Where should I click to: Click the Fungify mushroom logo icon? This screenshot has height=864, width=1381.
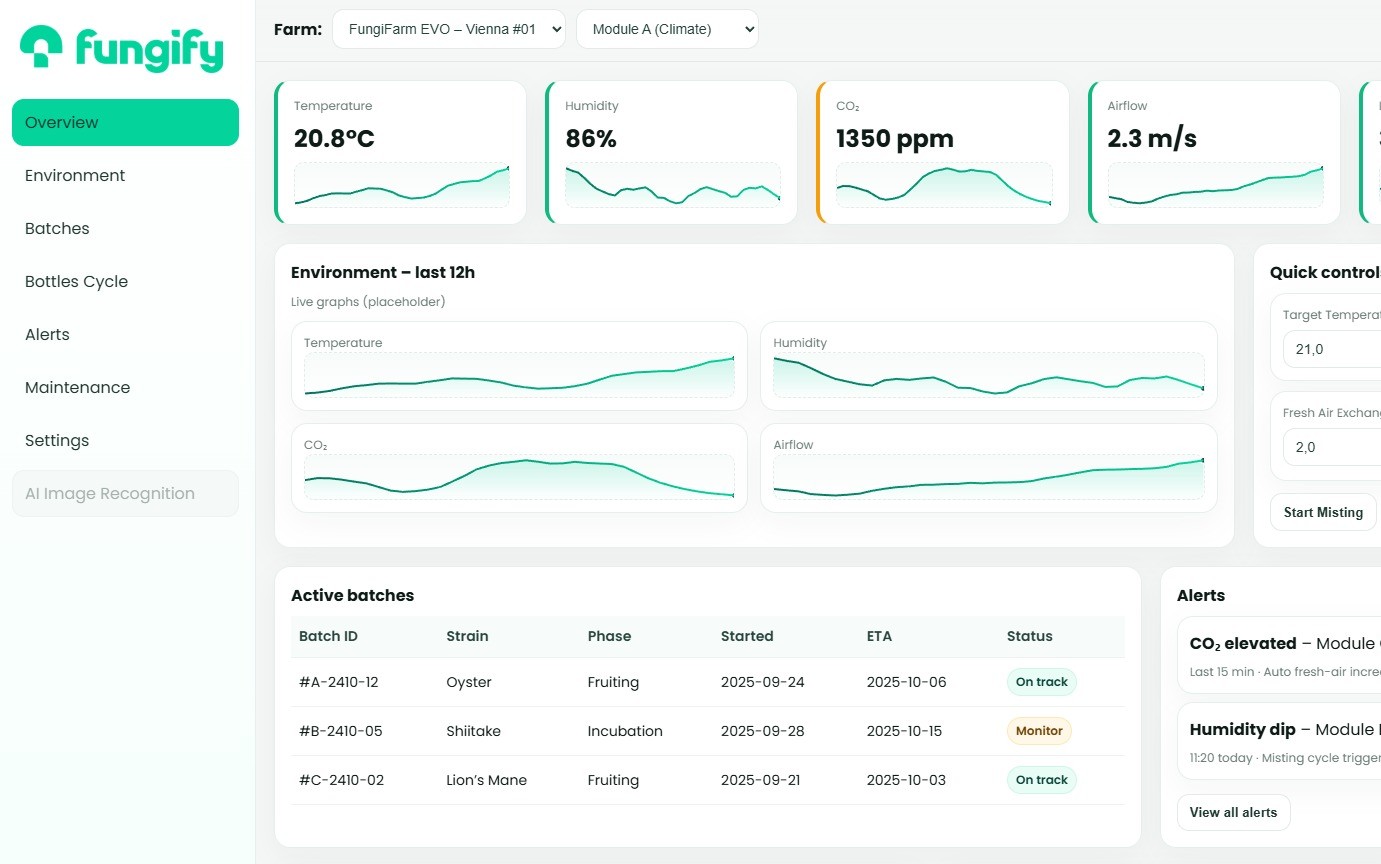tap(42, 47)
